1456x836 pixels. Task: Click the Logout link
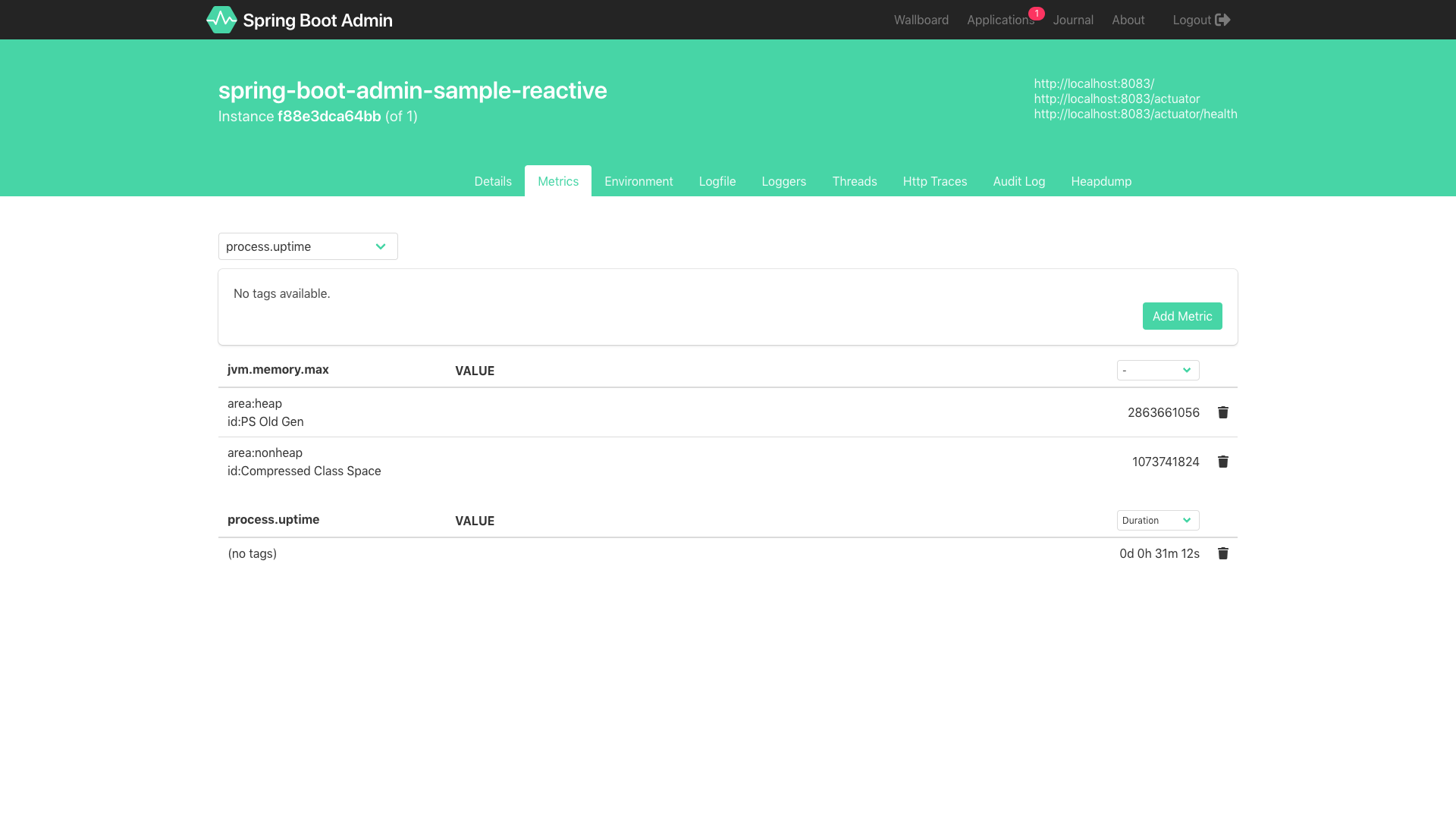1201,20
